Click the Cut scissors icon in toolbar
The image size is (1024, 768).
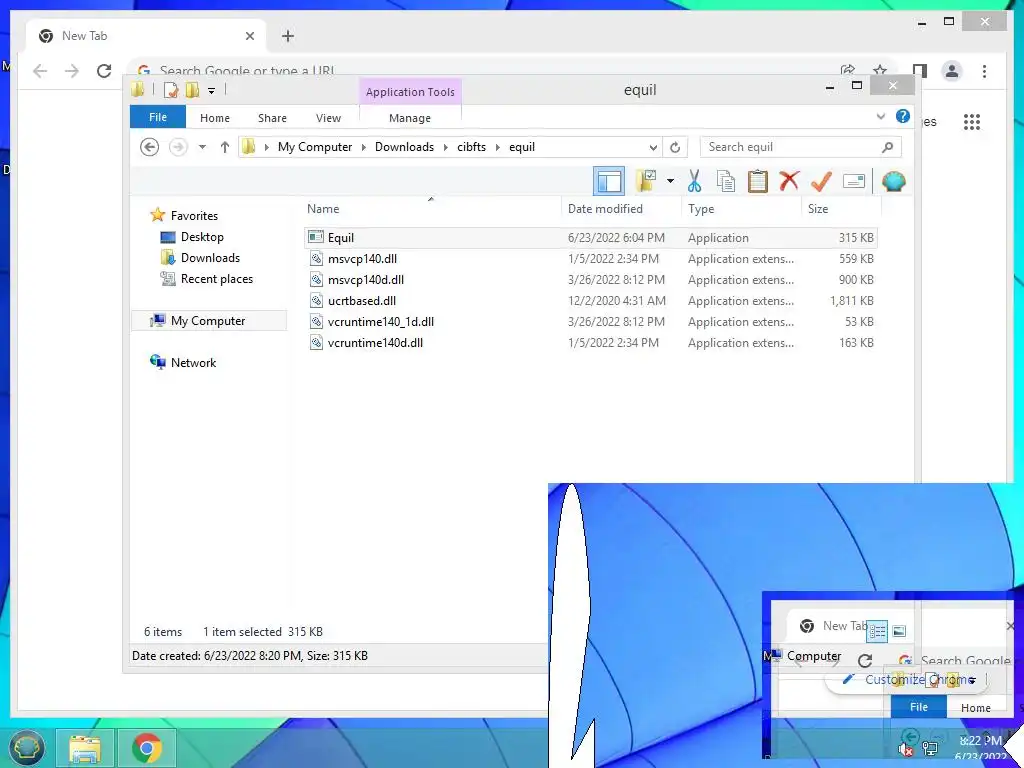tap(694, 181)
